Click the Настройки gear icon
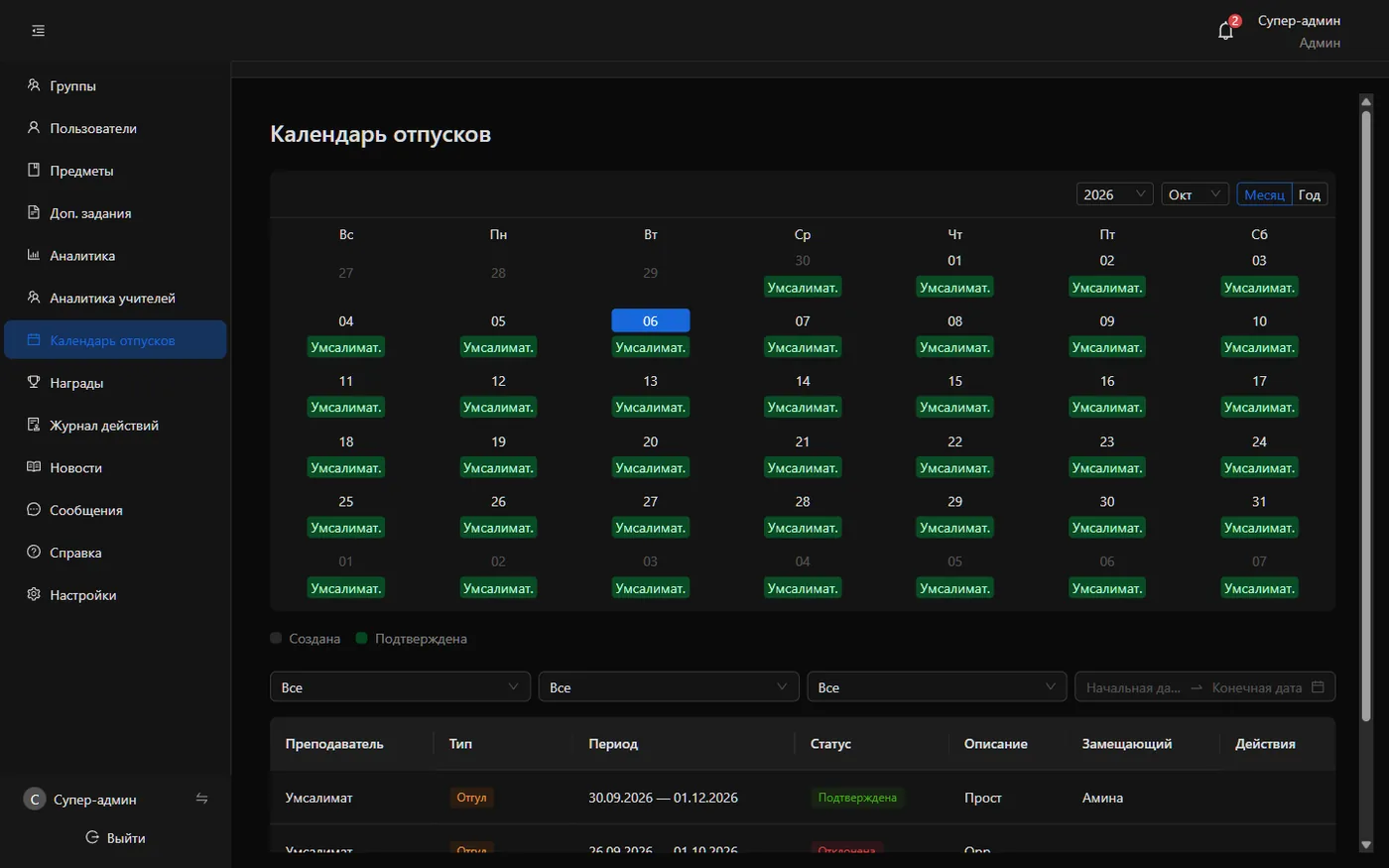The image size is (1389, 868). 34,594
